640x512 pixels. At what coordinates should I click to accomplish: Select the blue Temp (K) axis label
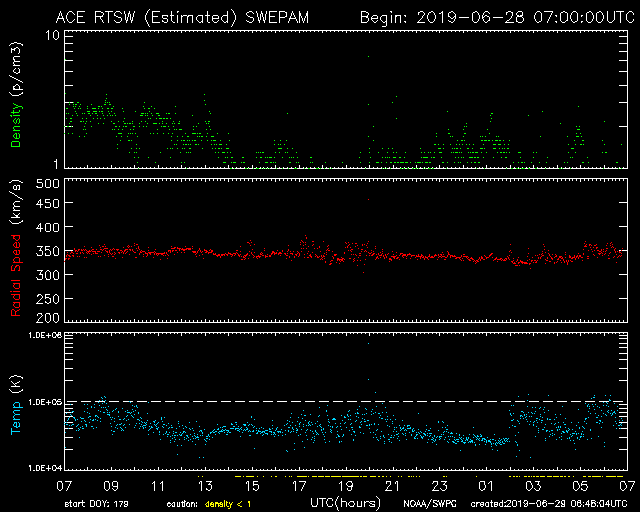pyautogui.click(x=16, y=402)
